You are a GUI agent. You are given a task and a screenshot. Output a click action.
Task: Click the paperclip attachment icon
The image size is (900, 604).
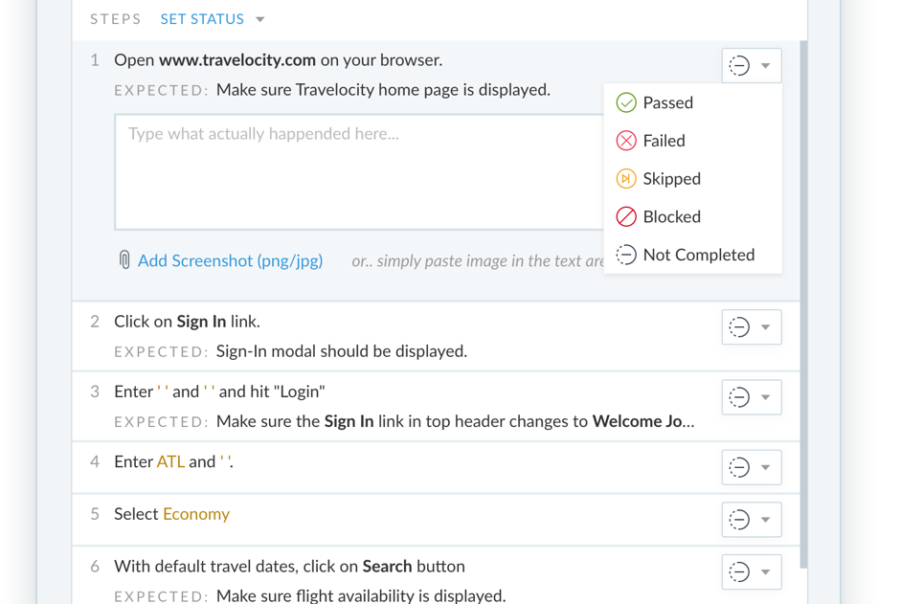124,261
